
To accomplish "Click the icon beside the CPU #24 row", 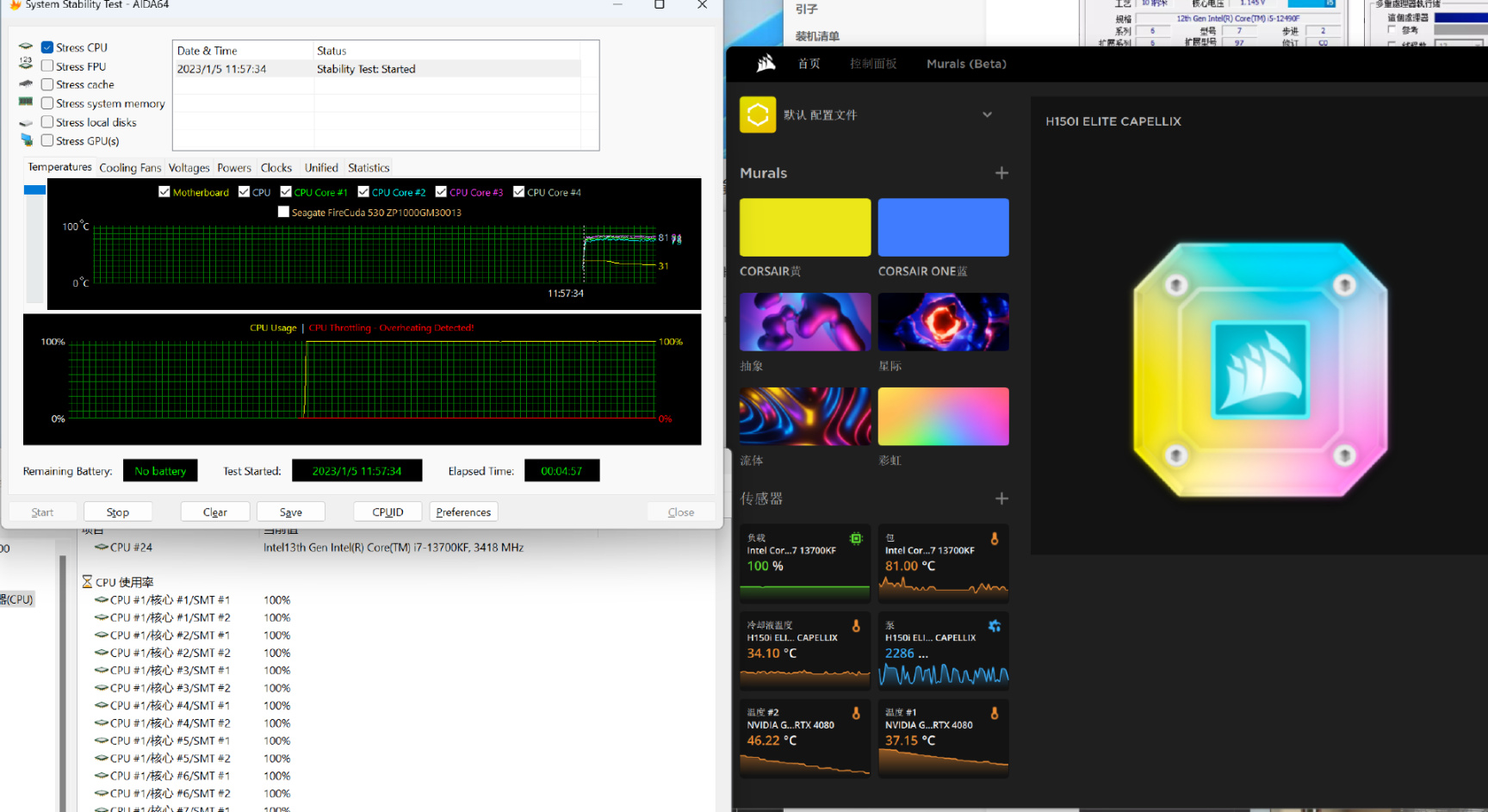I will [101, 548].
